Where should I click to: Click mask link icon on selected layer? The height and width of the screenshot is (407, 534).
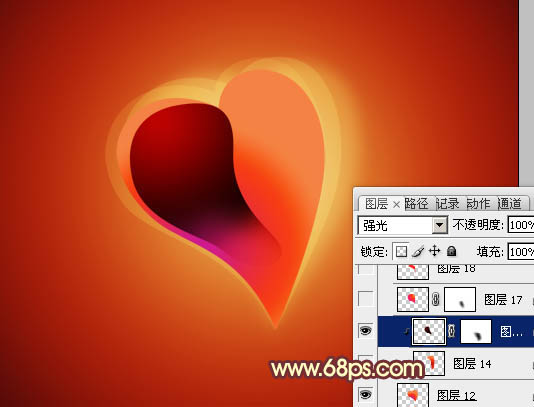(451, 331)
